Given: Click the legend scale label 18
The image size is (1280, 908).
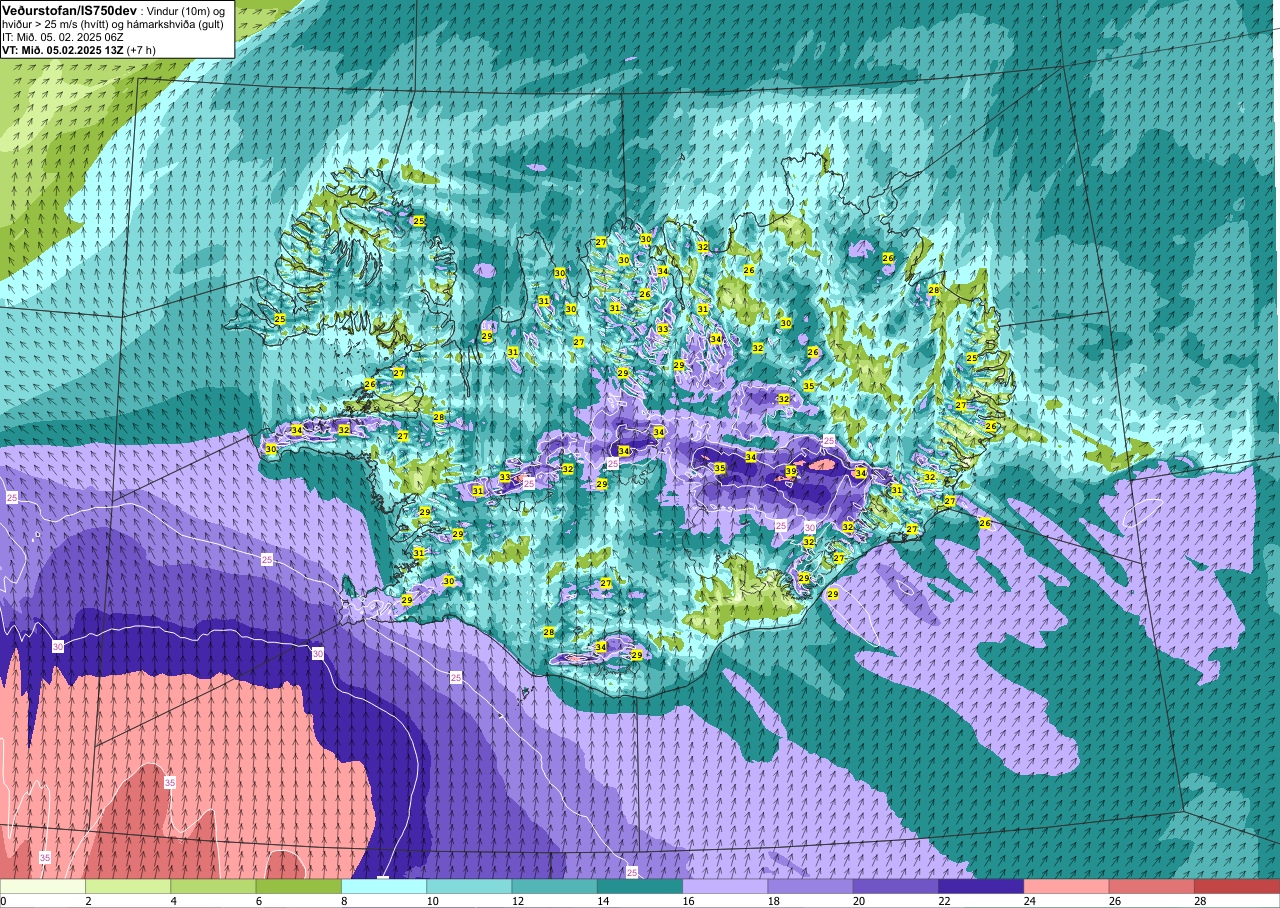Looking at the screenshot, I should pos(772,901).
